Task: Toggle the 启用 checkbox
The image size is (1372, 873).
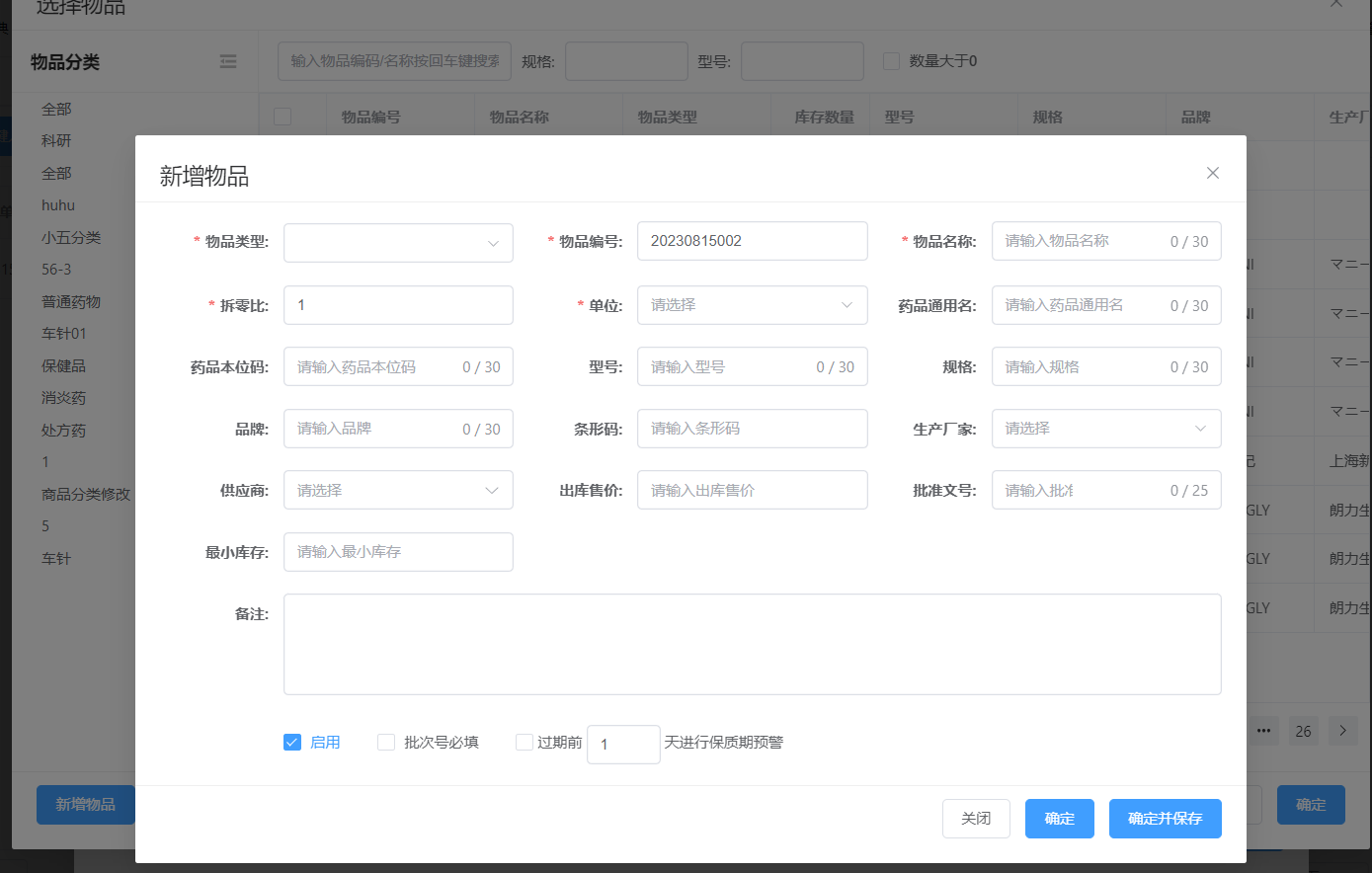Action: pos(291,743)
